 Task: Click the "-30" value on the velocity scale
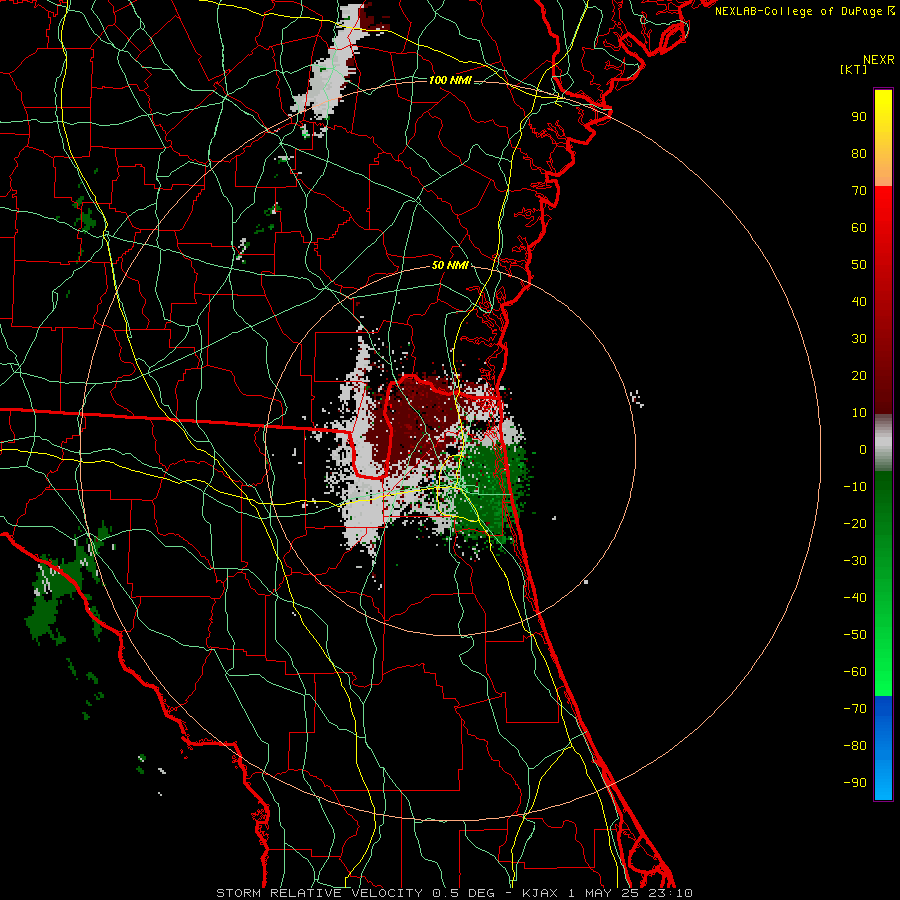click(855, 561)
